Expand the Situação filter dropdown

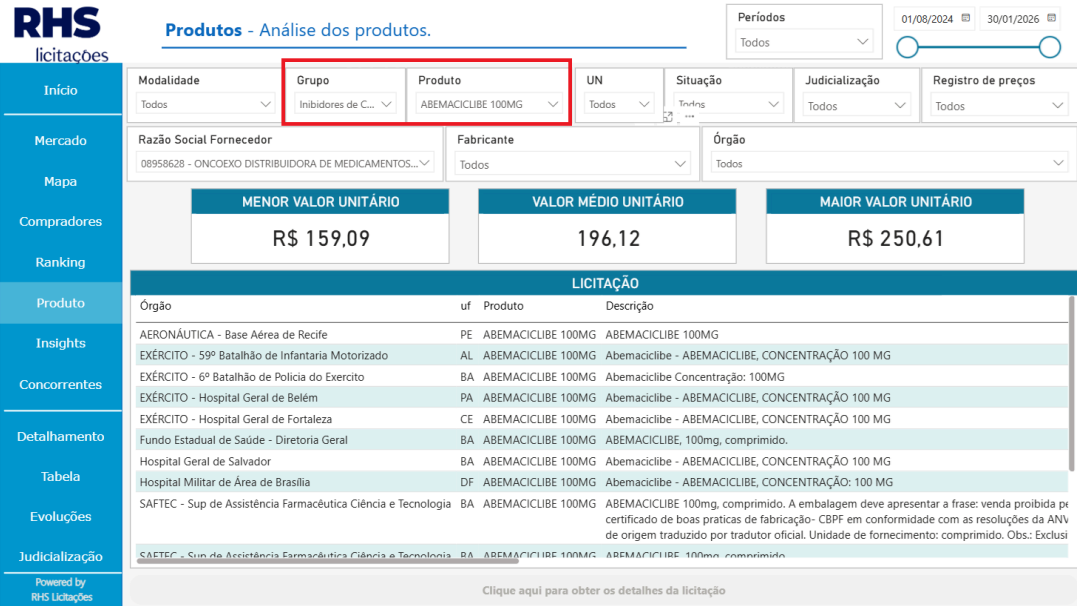click(x=727, y=104)
